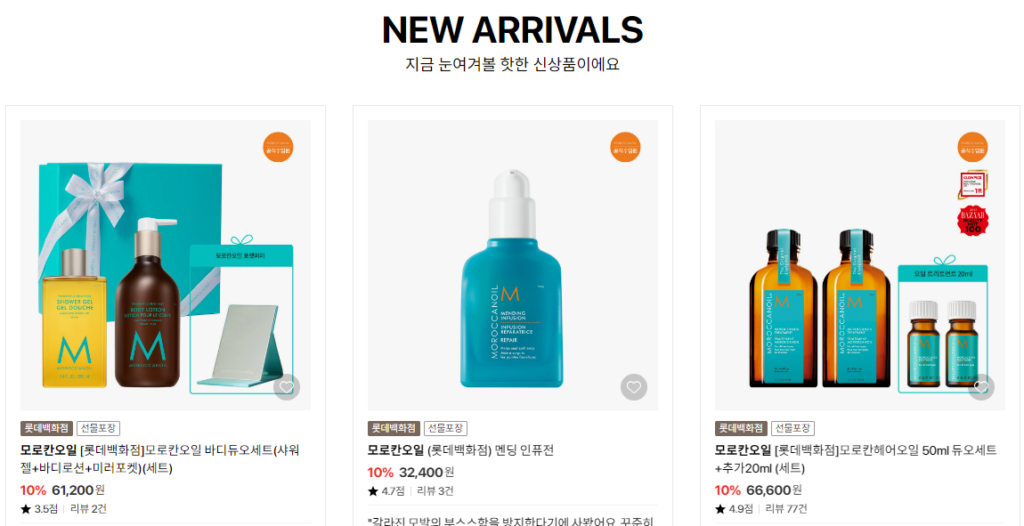Open the Mending Infusion bottle image
Viewport: 1024px width, 526px height.
[x=513, y=265]
